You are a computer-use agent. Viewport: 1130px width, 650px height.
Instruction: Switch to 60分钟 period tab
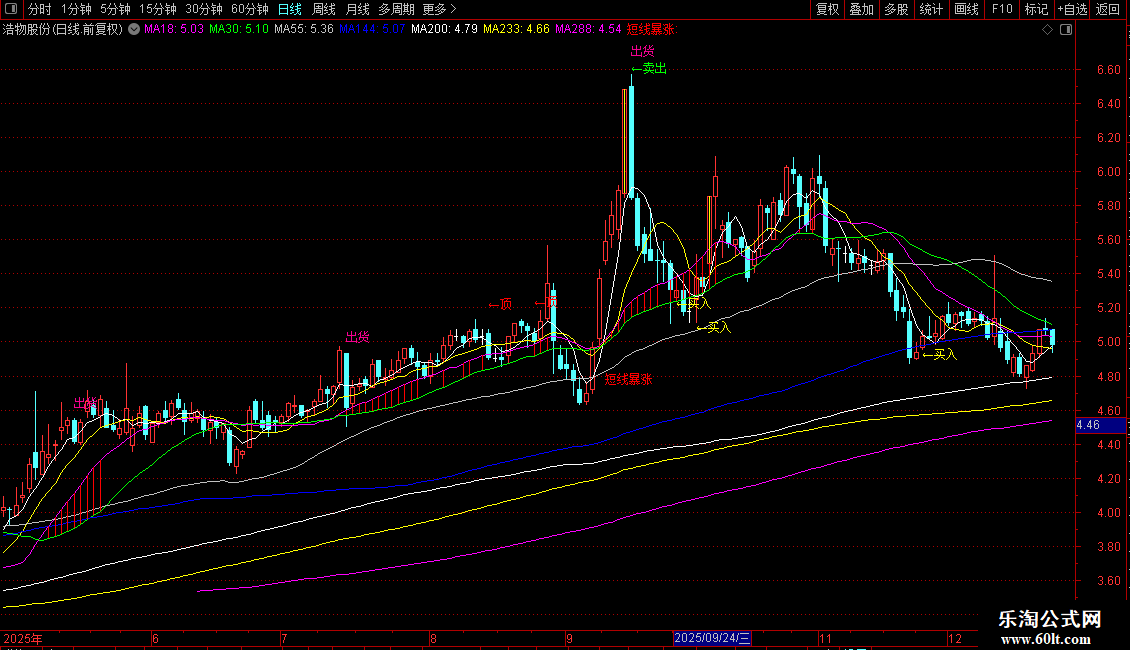click(x=249, y=9)
